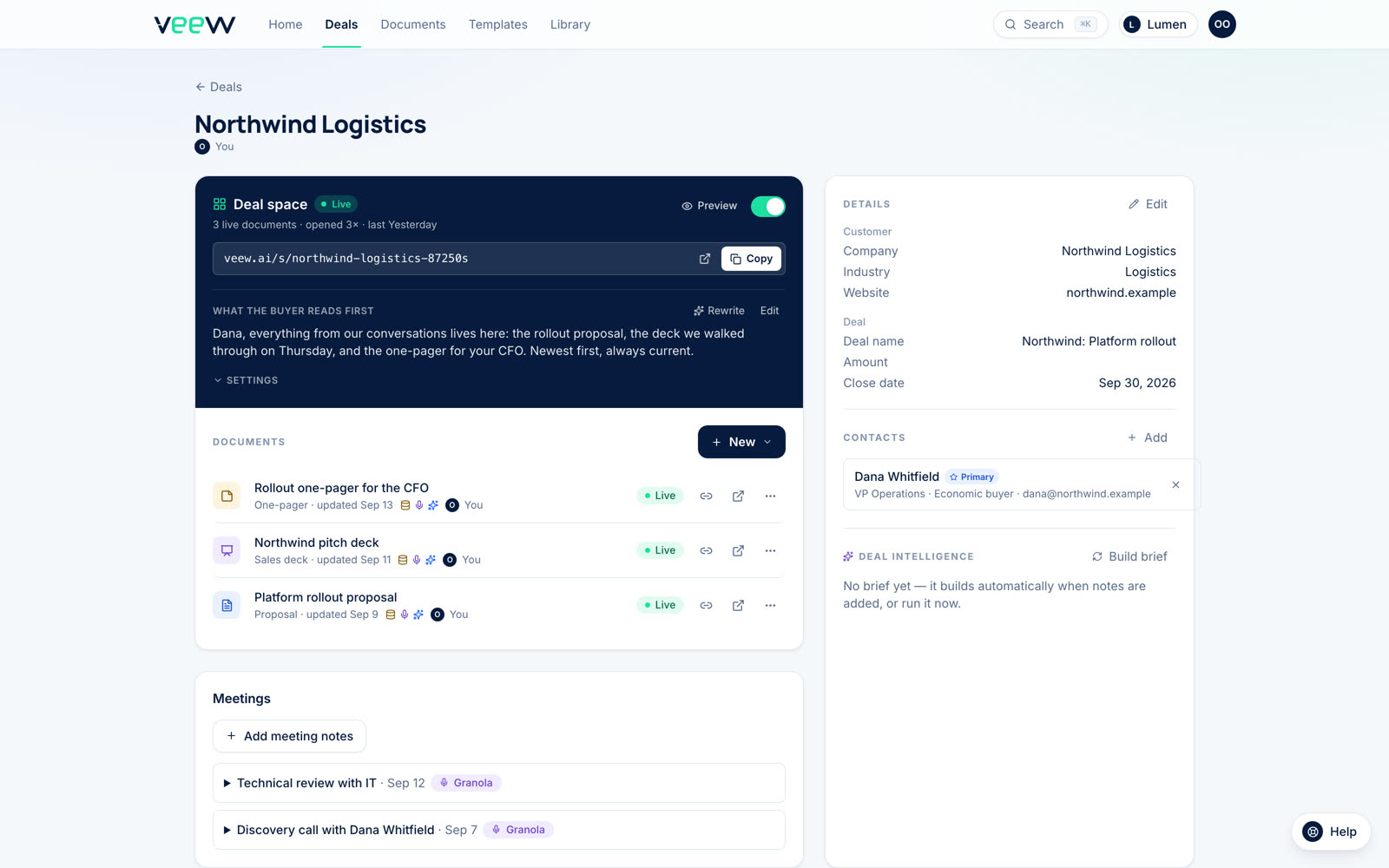Screen dimensions: 1389x868
Task: Open Platform rollout proposal externally
Action: (x=738, y=605)
